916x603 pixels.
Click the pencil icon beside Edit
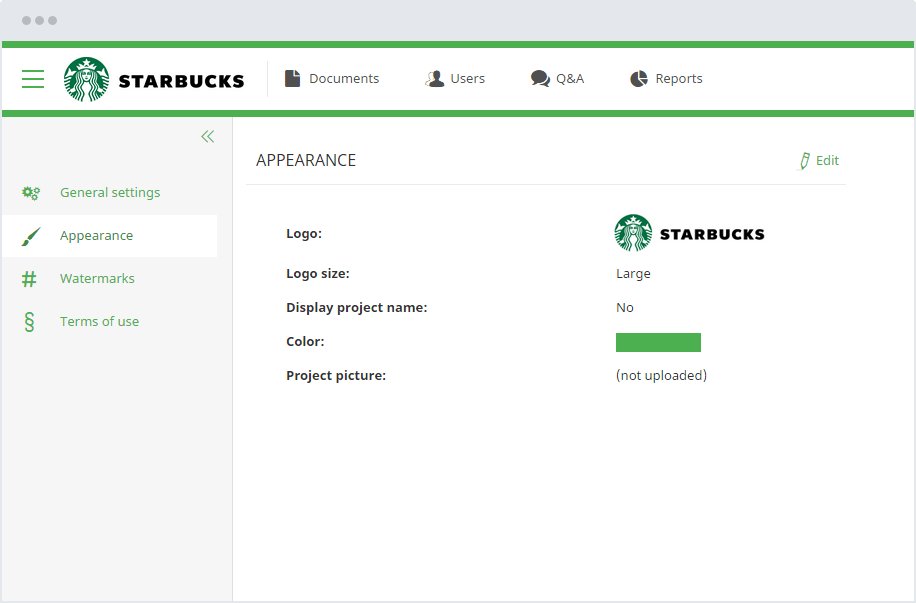804,161
